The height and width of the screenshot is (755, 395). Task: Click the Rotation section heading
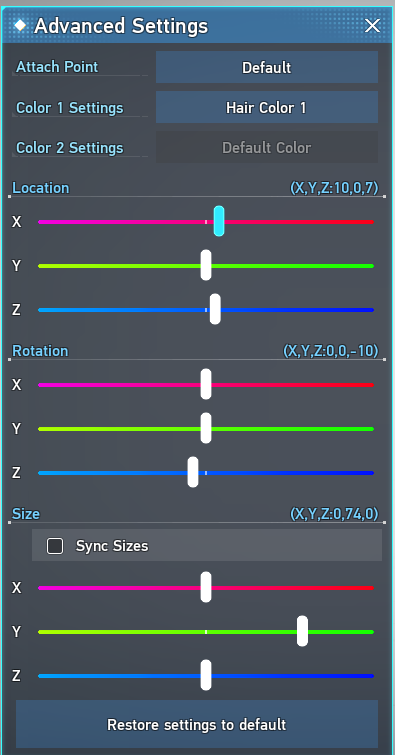pos(40,351)
